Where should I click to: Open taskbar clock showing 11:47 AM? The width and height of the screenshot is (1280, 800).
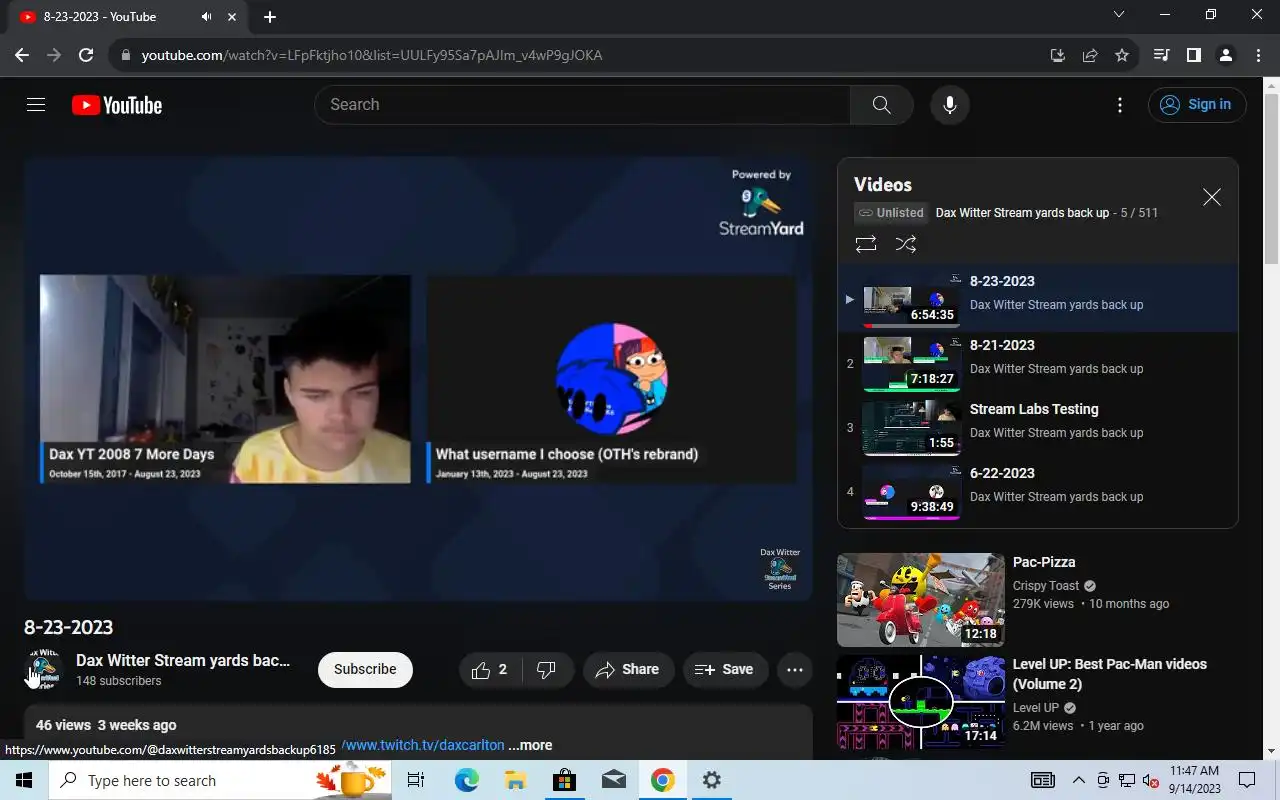(x=1194, y=780)
